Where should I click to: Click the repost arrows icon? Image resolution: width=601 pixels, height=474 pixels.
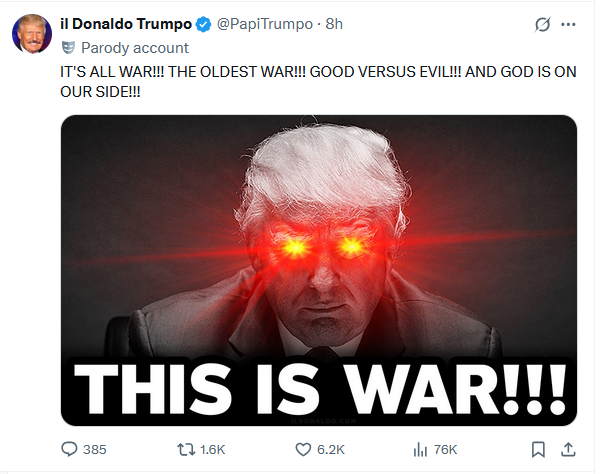(186, 449)
